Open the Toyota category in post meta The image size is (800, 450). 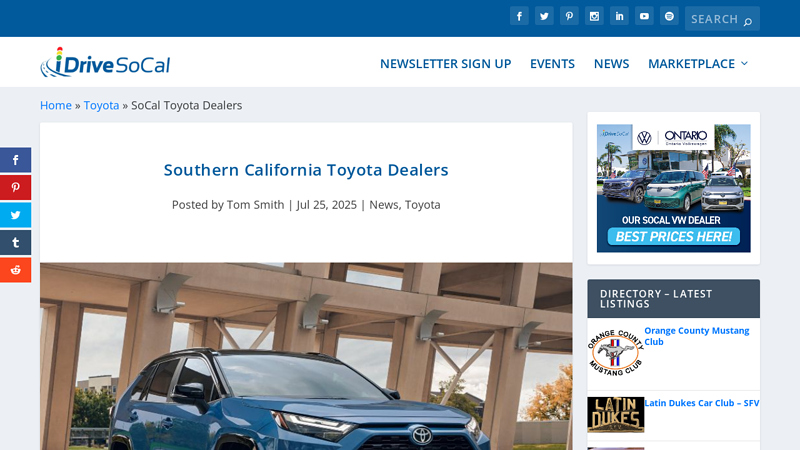[422, 205]
